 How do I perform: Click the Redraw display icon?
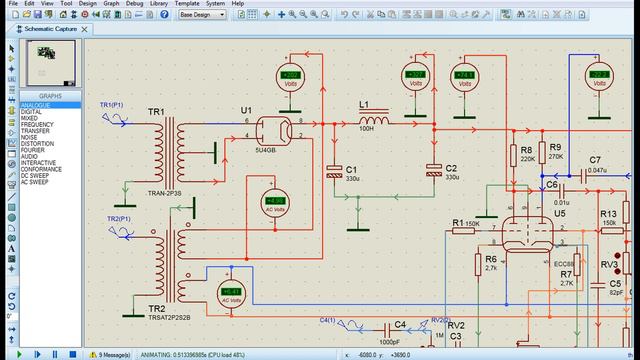pyautogui.click(x=241, y=15)
